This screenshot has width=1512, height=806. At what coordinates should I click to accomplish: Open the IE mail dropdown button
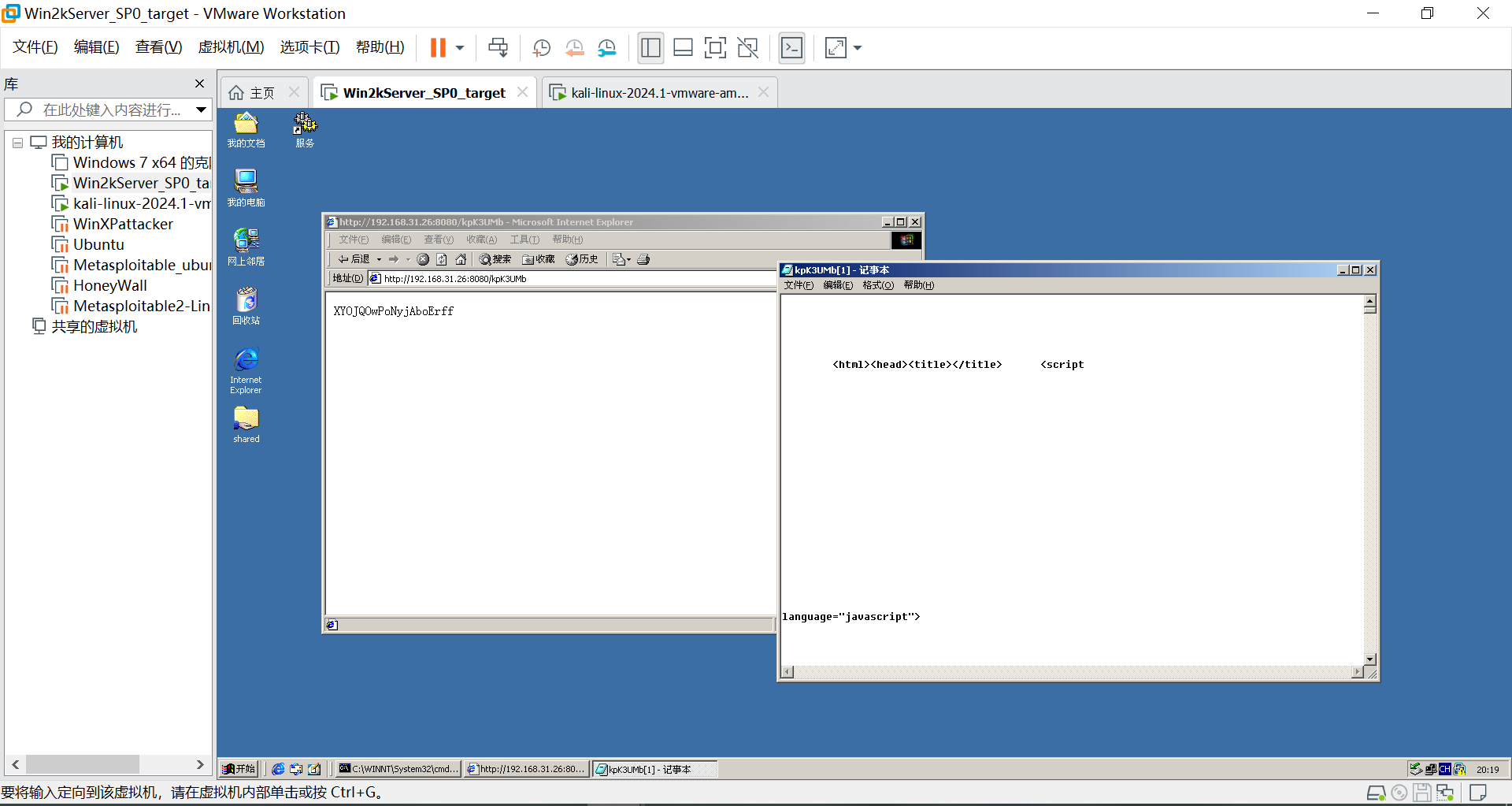tap(621, 259)
